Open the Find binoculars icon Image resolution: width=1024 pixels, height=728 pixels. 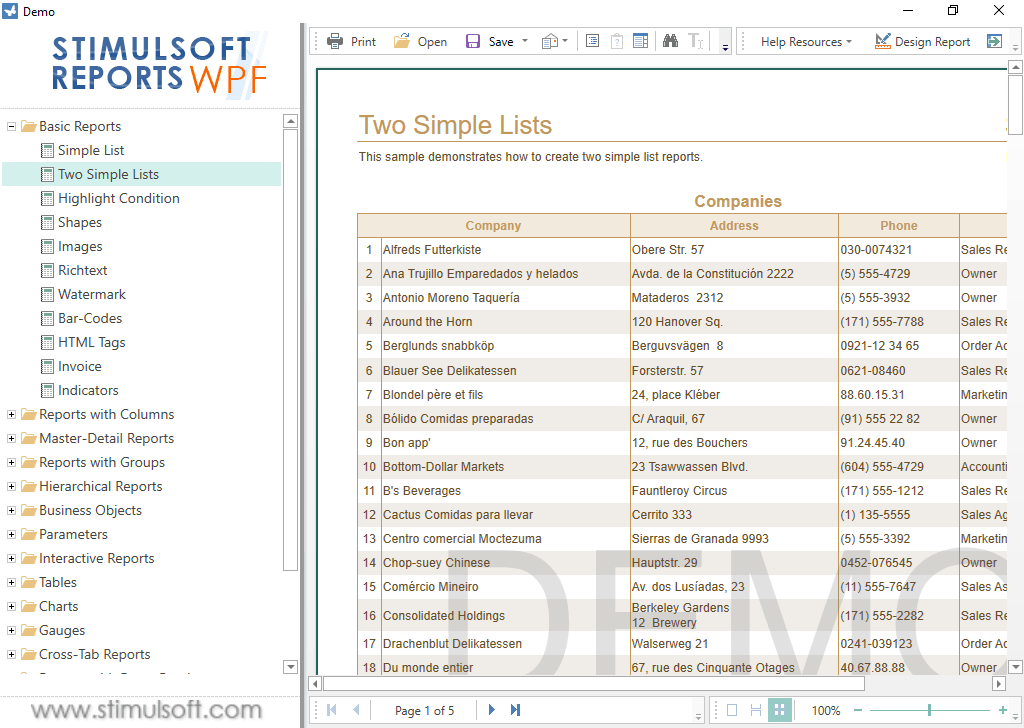(x=670, y=41)
